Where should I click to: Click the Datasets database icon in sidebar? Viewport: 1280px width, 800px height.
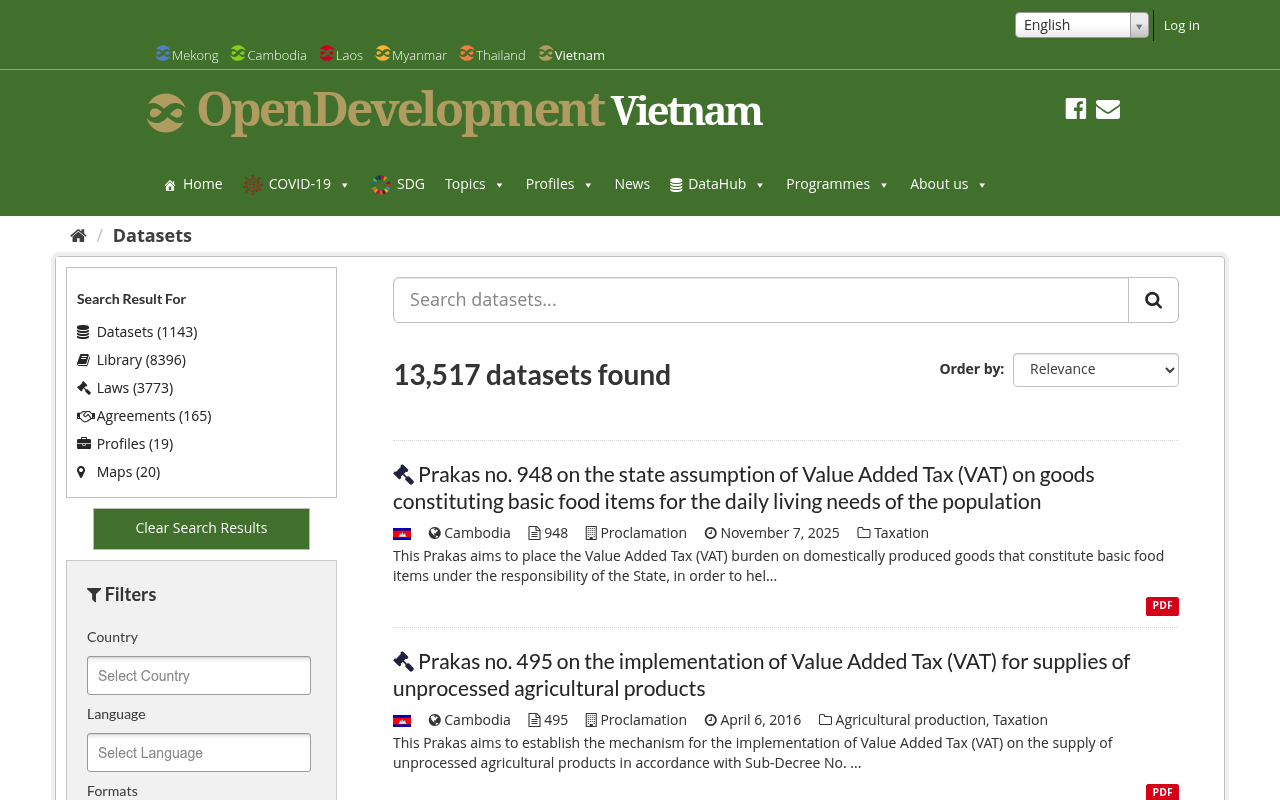83,332
